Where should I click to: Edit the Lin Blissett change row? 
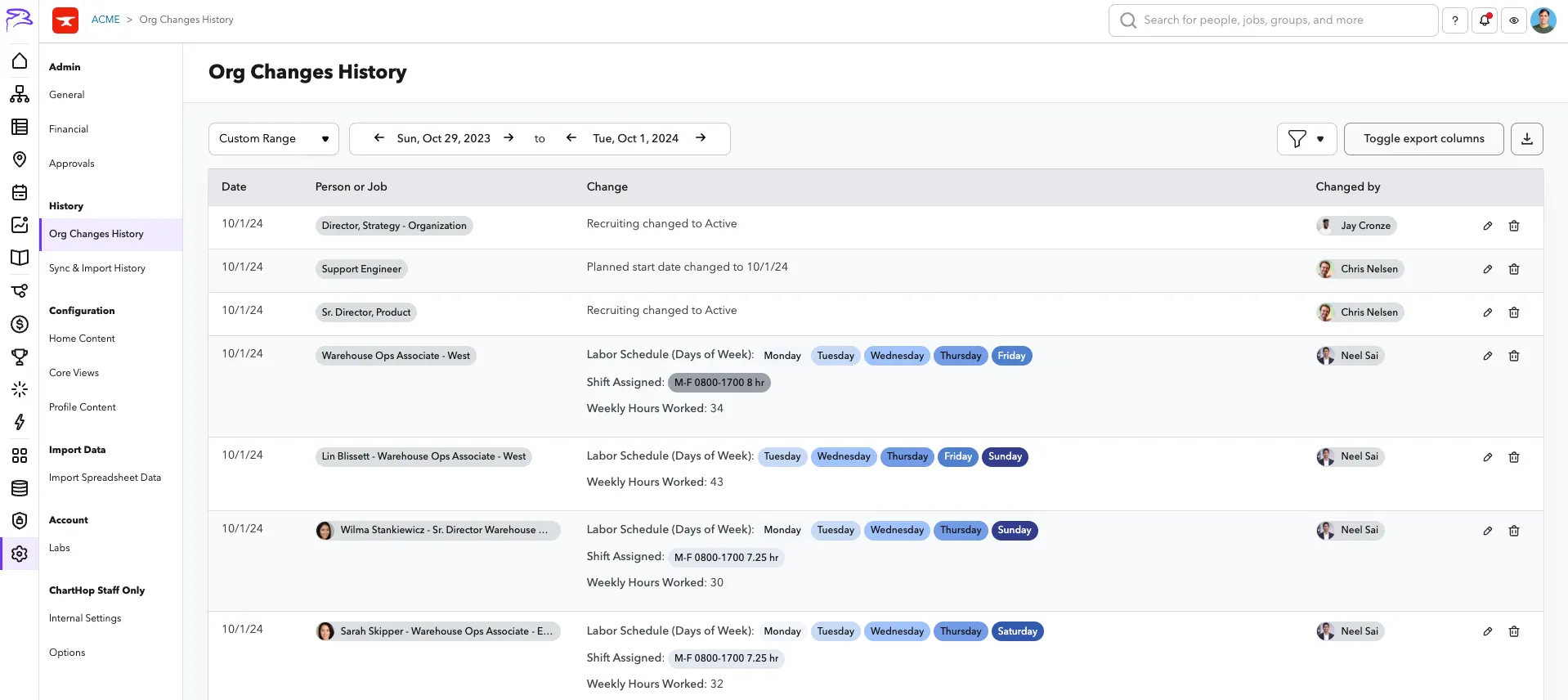pos(1488,457)
